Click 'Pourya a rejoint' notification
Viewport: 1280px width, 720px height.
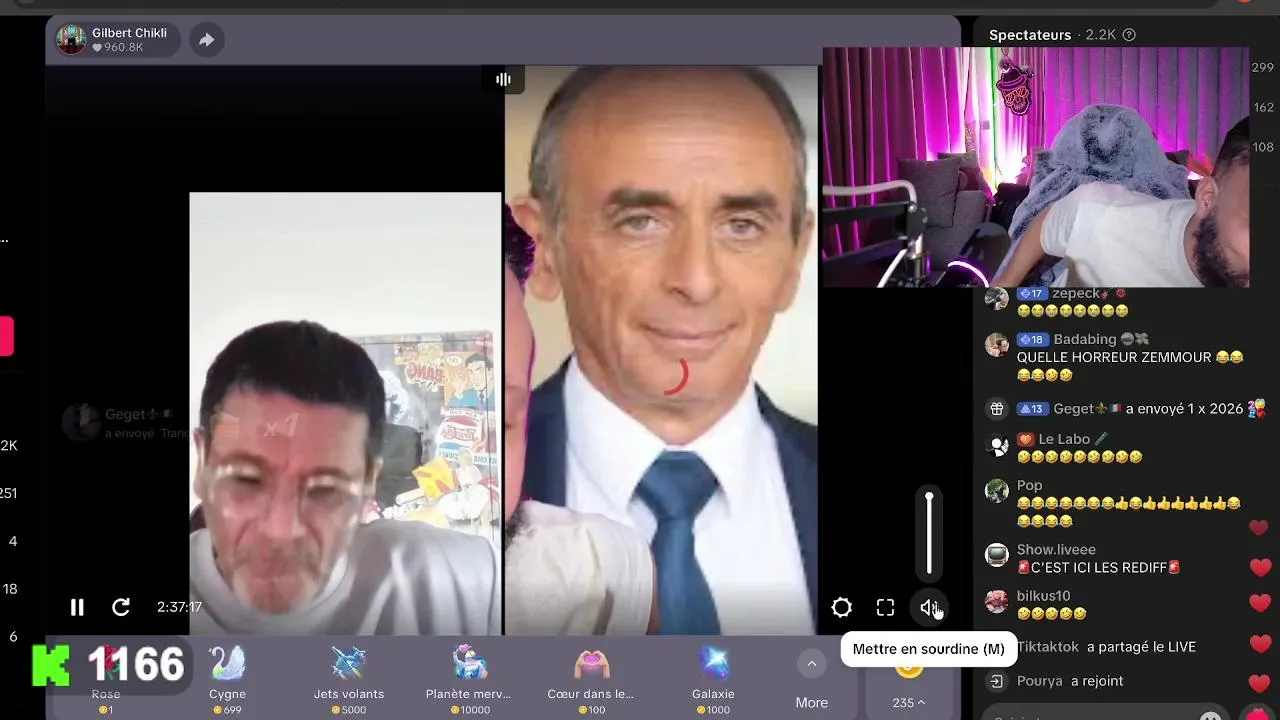pos(1070,681)
